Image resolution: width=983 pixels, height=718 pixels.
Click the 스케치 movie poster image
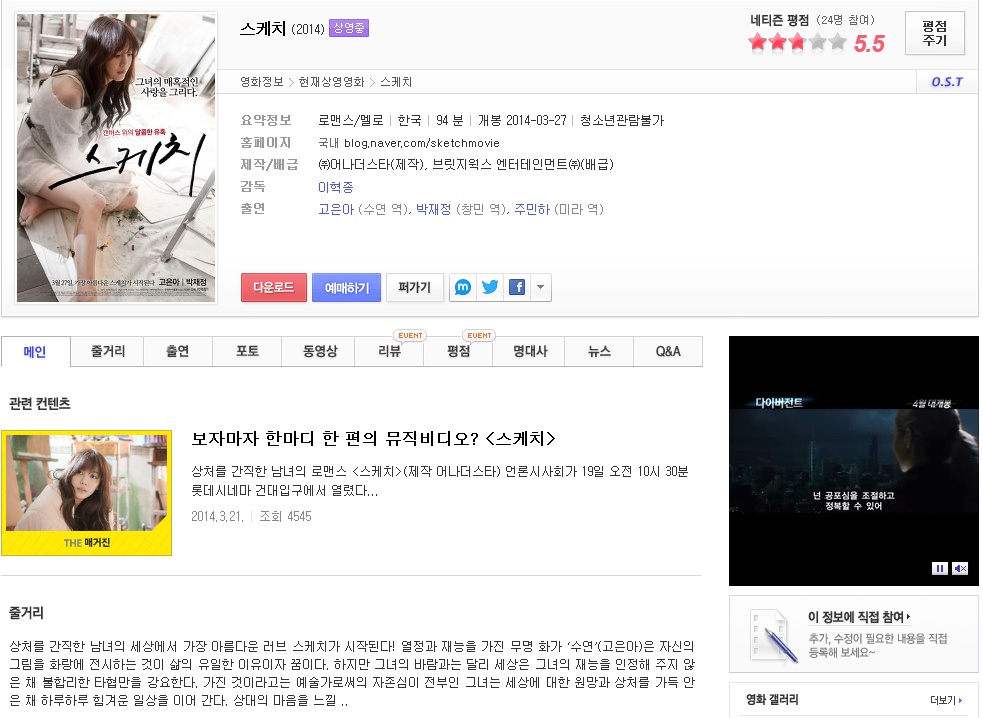tap(116, 157)
